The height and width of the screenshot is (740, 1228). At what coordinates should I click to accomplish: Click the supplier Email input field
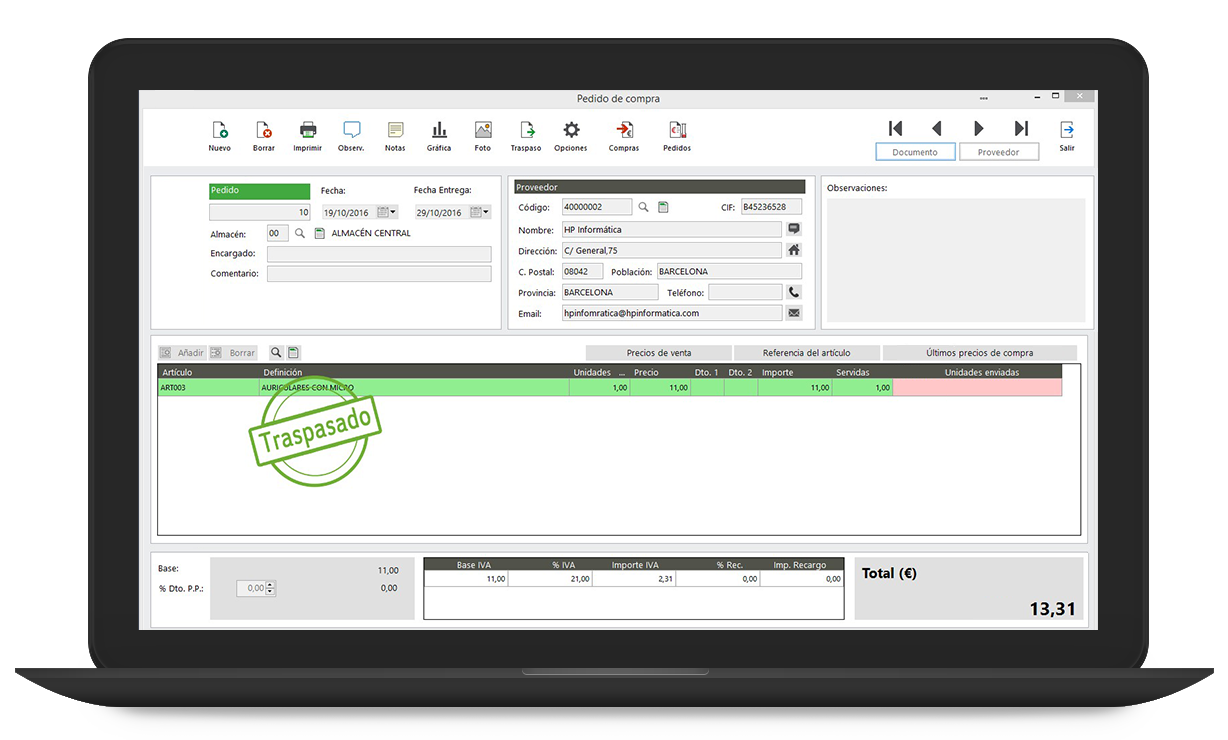click(671, 313)
